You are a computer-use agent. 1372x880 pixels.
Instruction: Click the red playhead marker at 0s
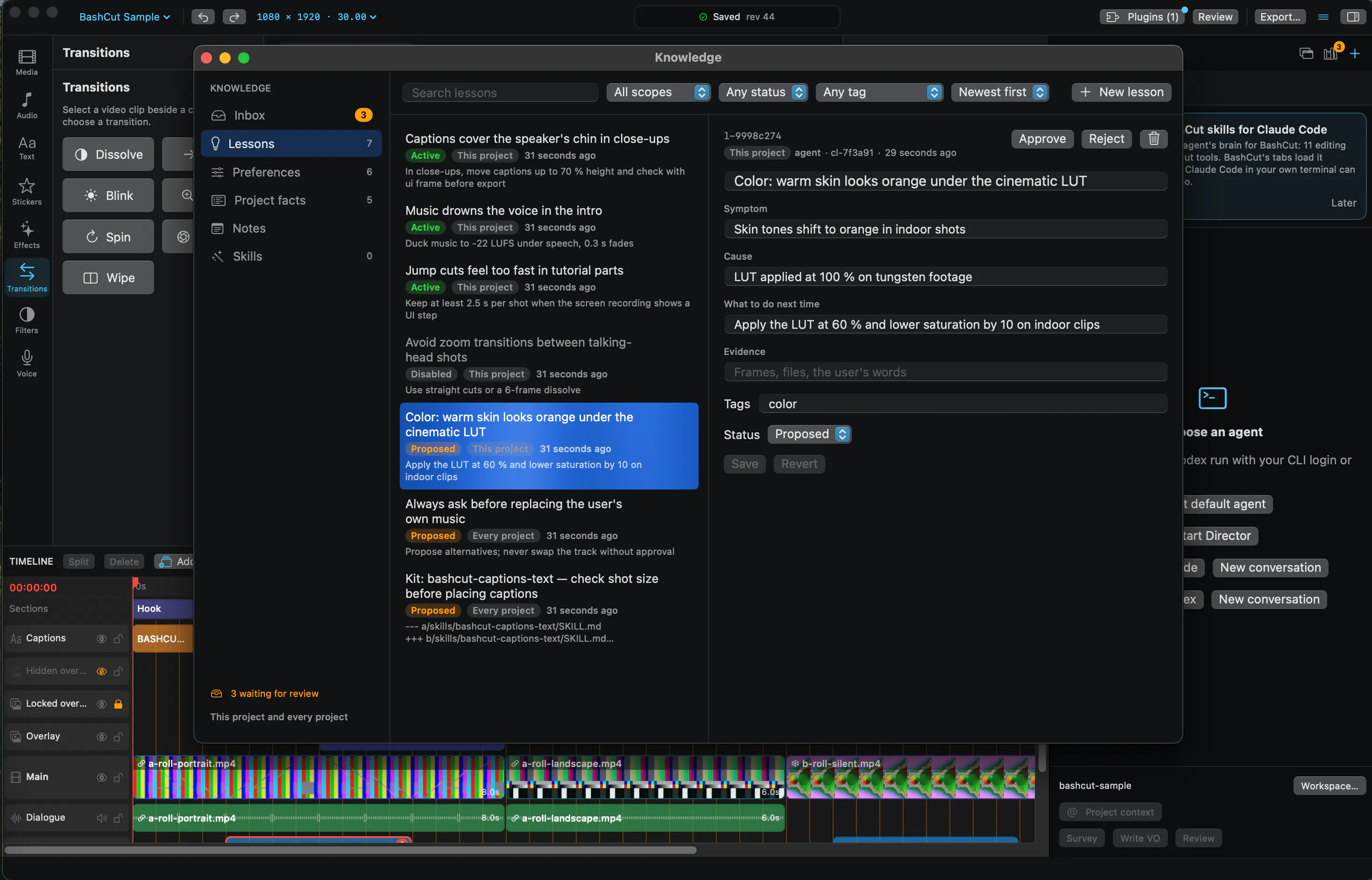(x=135, y=583)
